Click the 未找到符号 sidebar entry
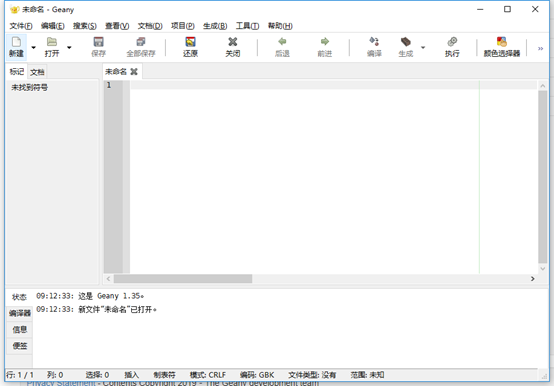 (x=30, y=87)
